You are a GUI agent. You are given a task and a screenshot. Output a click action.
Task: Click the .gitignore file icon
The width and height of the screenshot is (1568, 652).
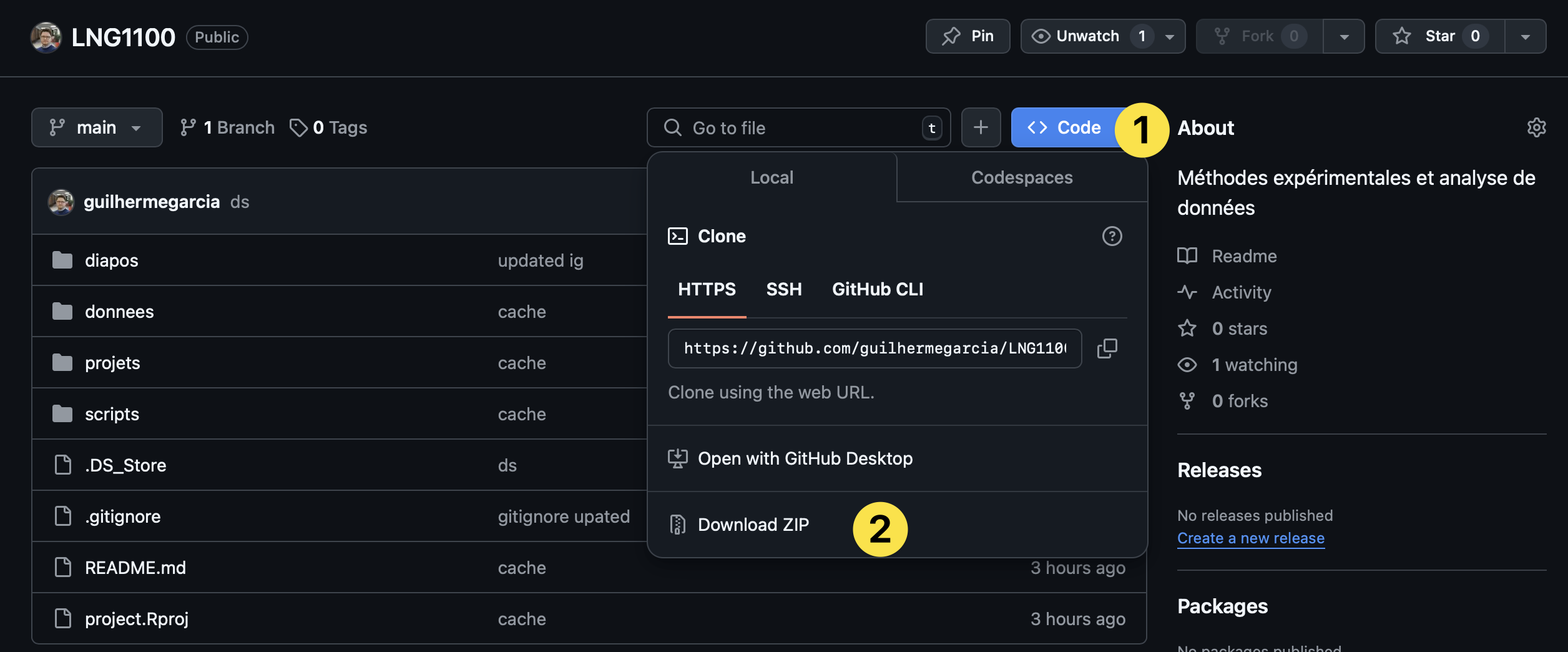tap(62, 516)
